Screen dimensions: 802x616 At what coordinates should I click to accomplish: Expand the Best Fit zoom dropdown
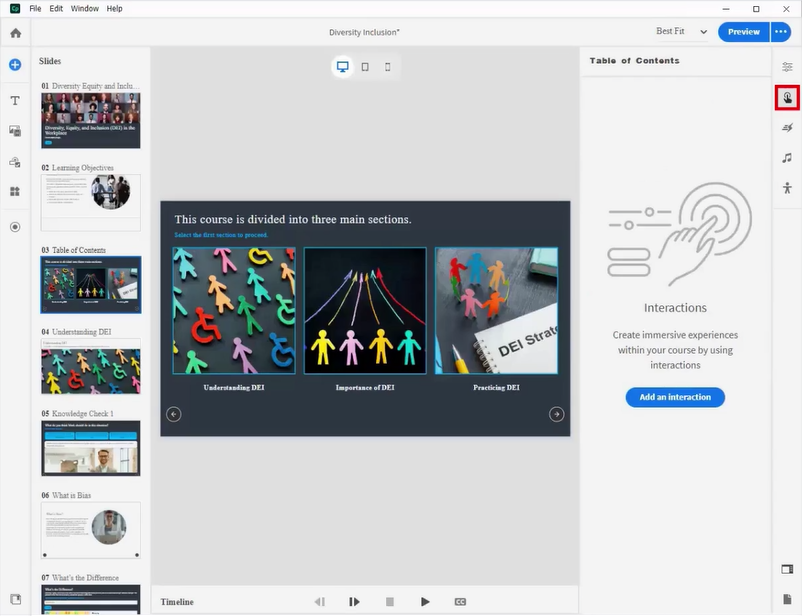click(682, 32)
